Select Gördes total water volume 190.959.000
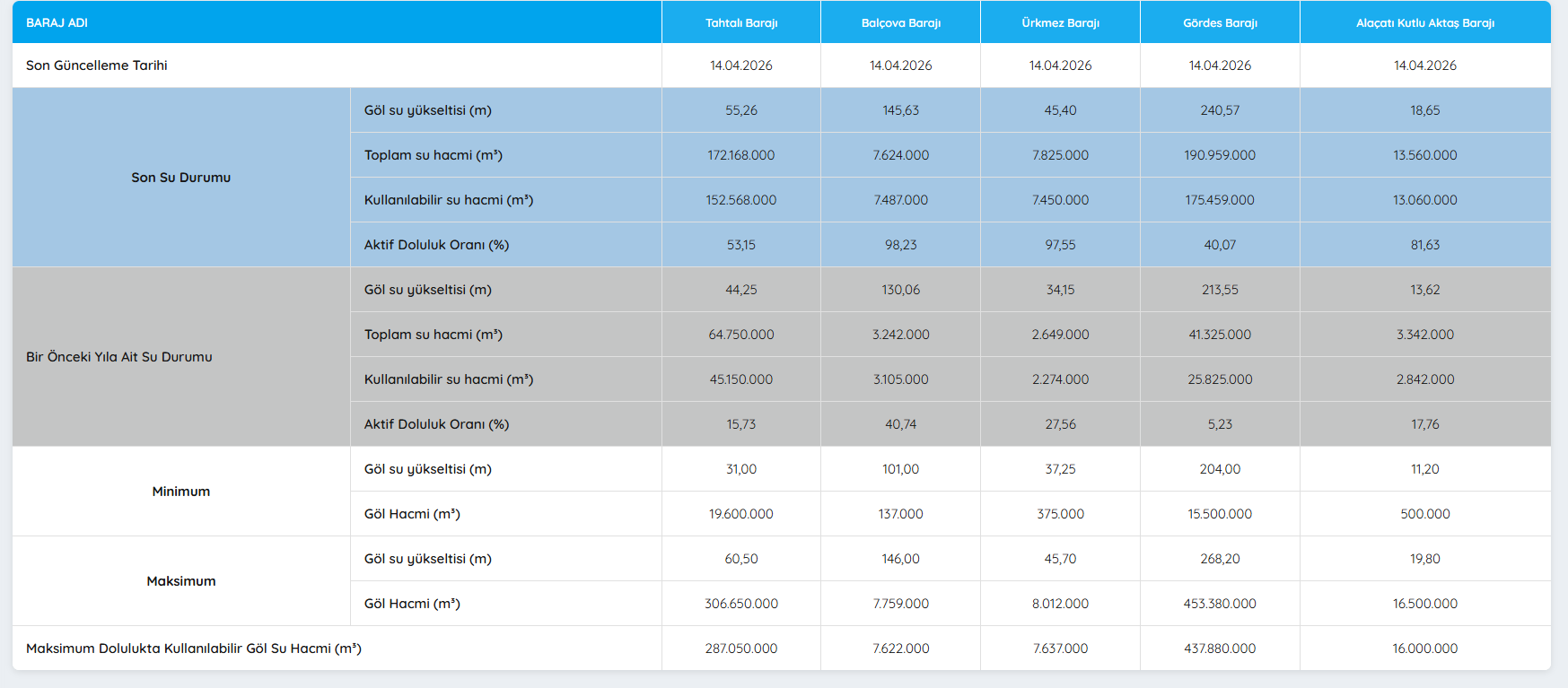The height and width of the screenshot is (688, 1568). 1220,155
